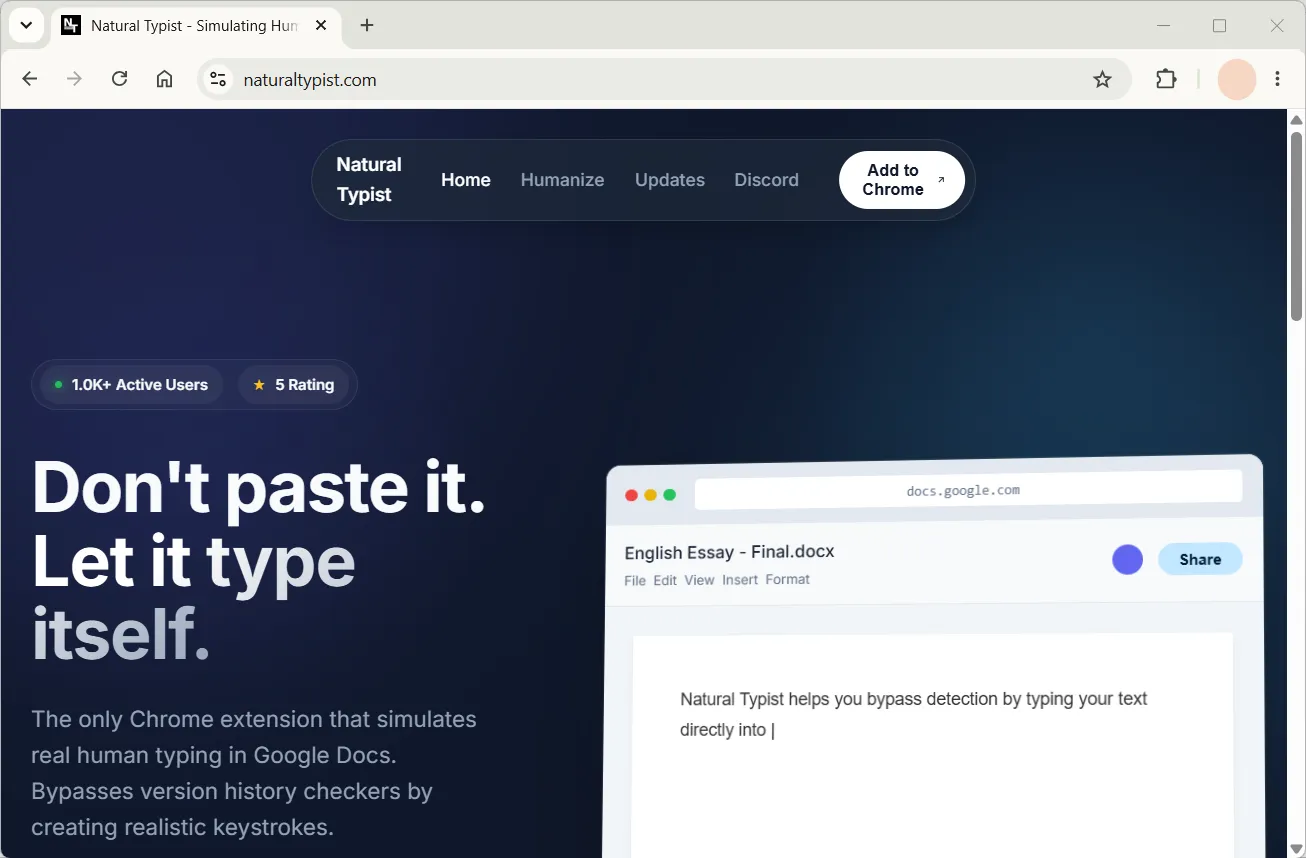Click the Share button in the mockup
Screen dimensions: 1306x858
(1200, 559)
